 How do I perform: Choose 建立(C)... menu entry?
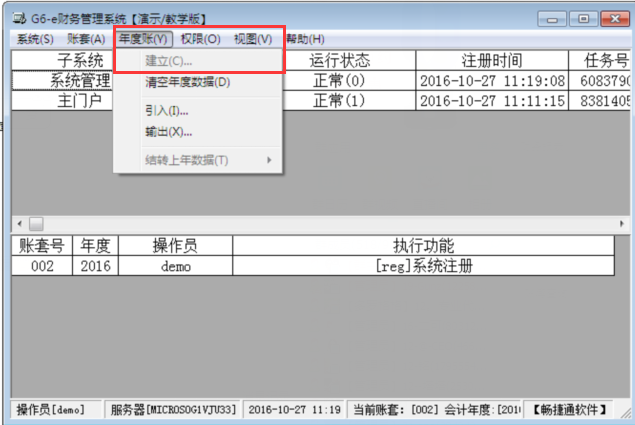coord(198,61)
